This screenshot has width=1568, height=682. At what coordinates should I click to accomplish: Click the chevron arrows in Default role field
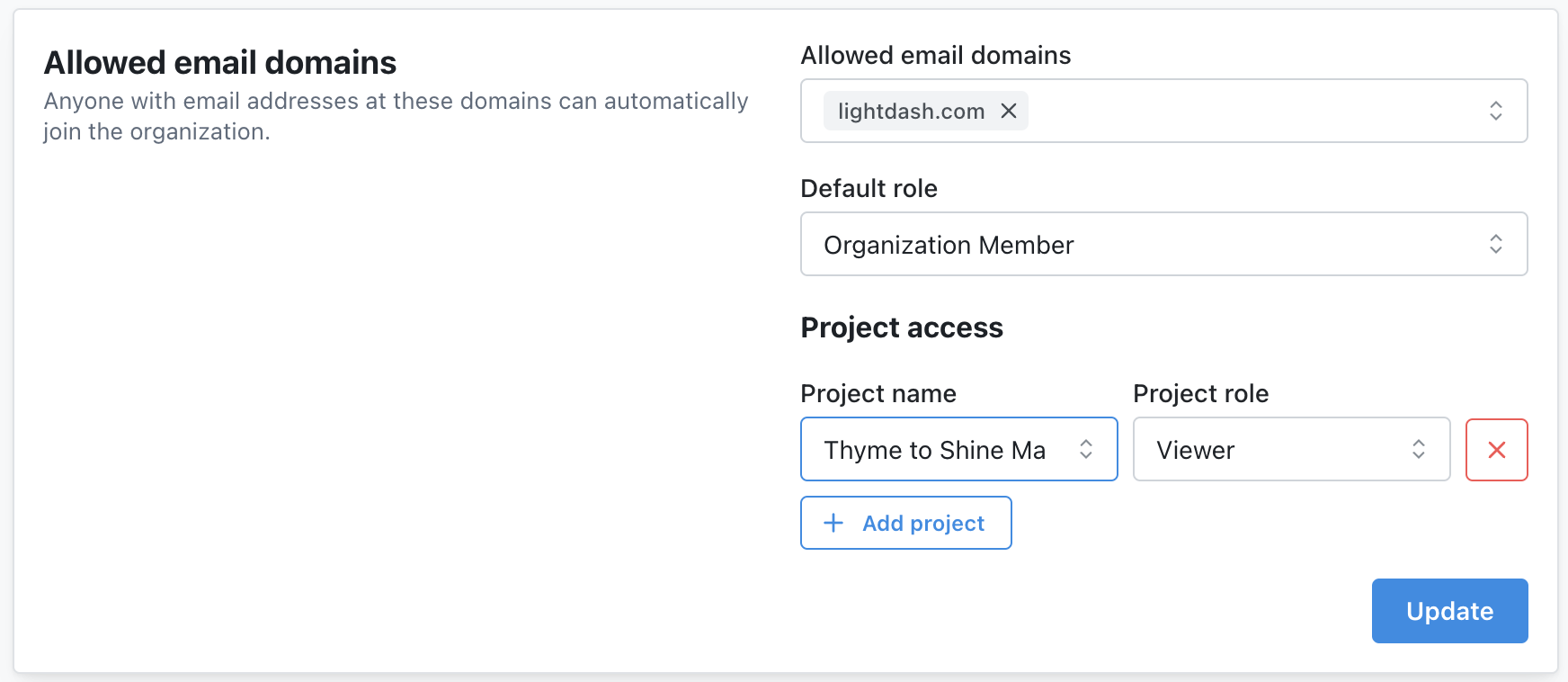1495,244
